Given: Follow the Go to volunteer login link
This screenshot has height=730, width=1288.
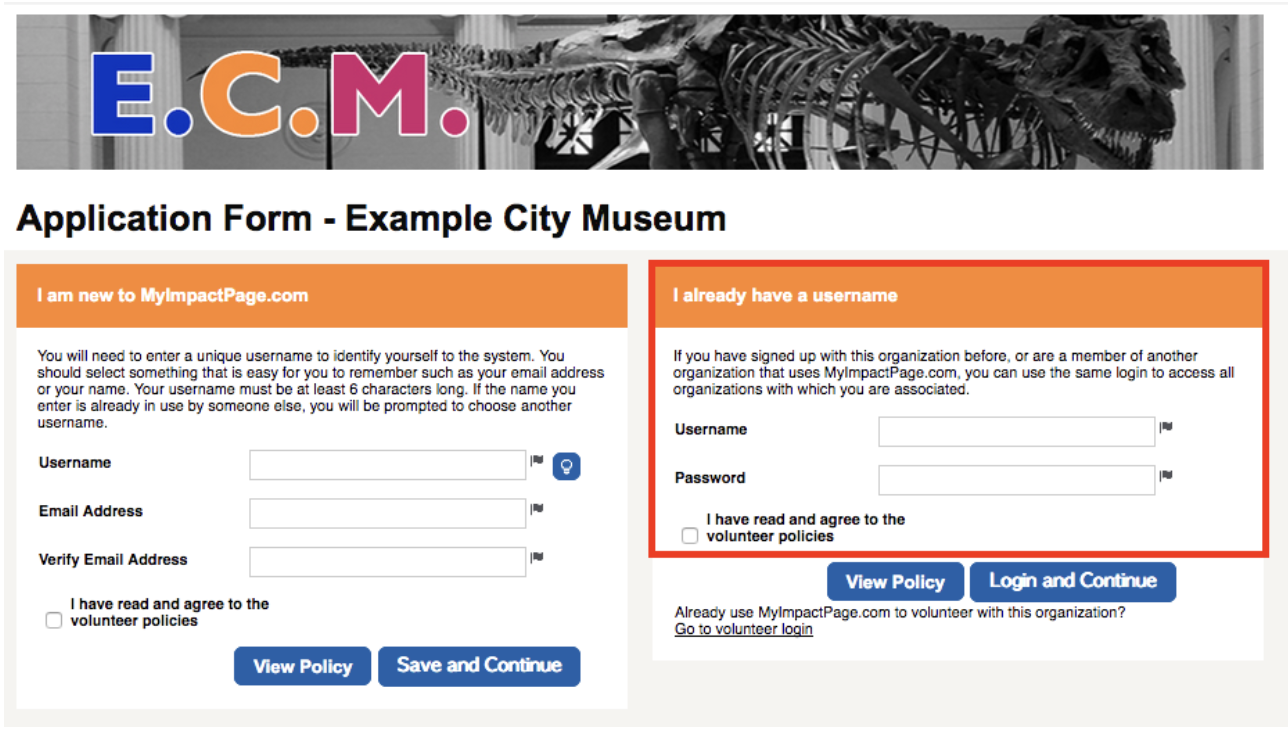Looking at the screenshot, I should coord(744,629).
